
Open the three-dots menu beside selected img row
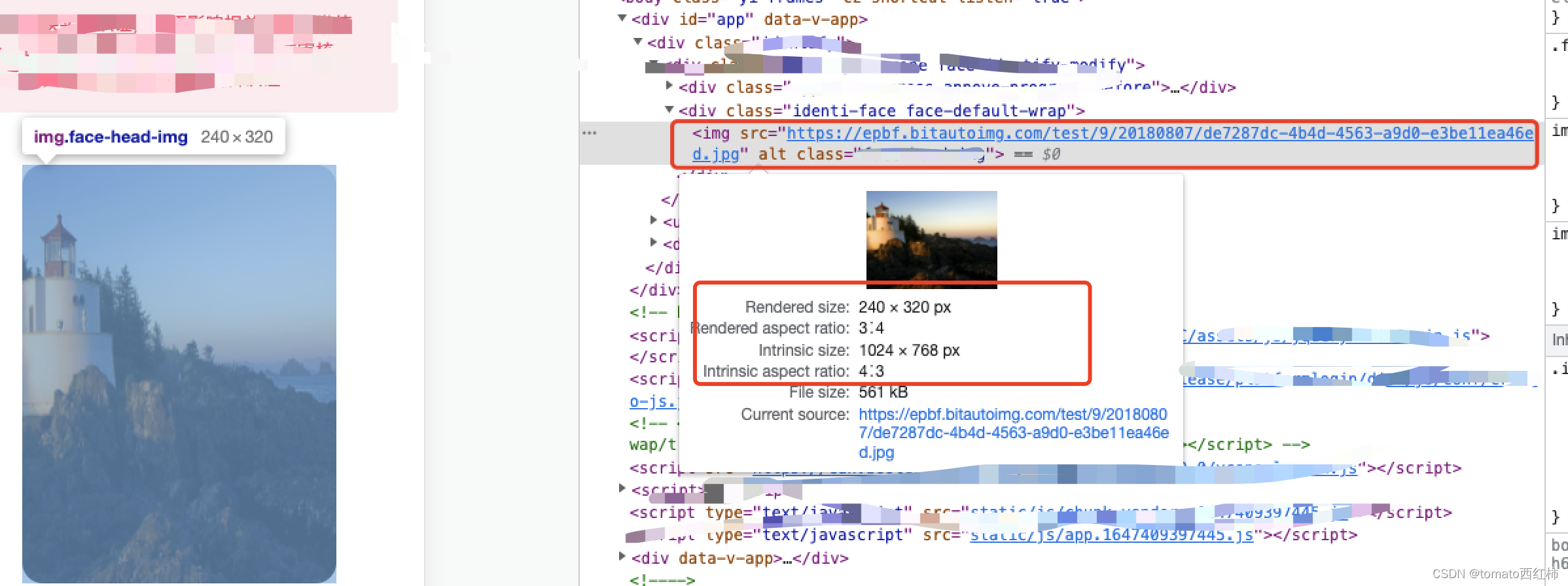click(x=590, y=133)
